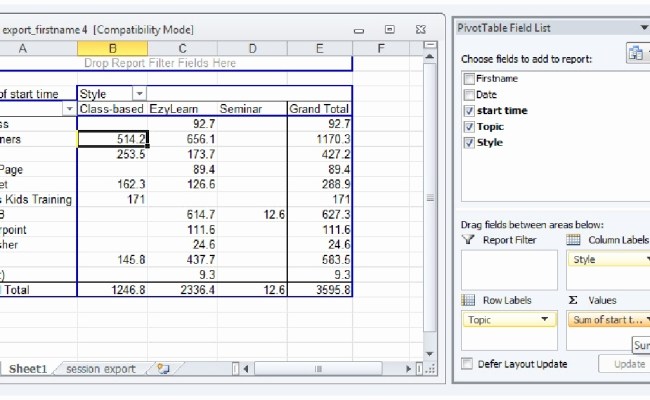Select the cell containing 437.7
Image resolution: width=650 pixels, height=400 pixels.
pos(182,259)
